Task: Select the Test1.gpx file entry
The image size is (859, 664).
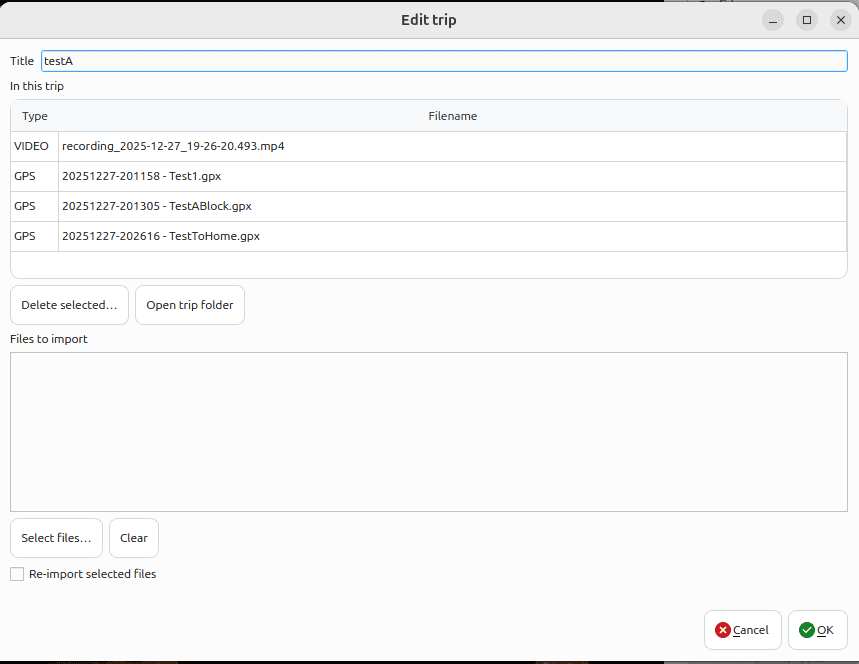Action: click(x=141, y=176)
